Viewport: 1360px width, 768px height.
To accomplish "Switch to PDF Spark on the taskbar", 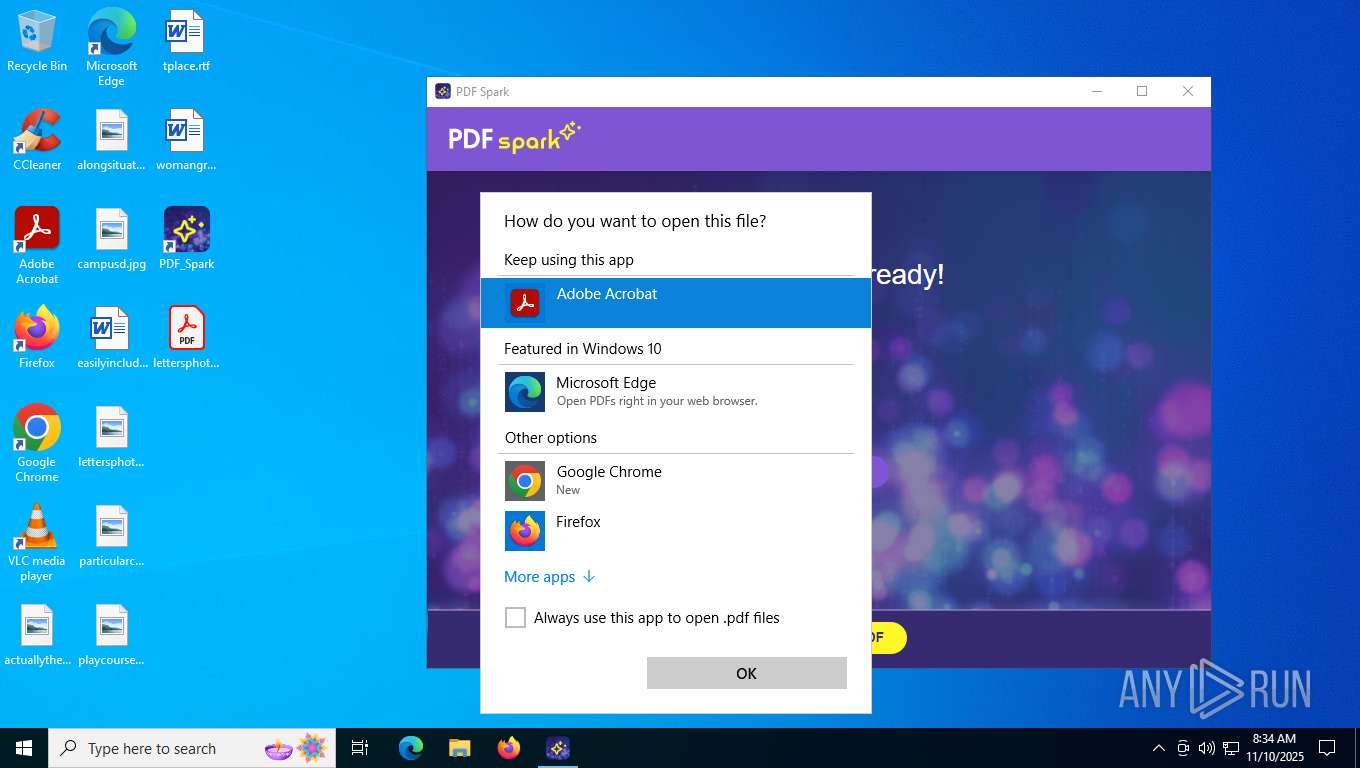I will 558,748.
